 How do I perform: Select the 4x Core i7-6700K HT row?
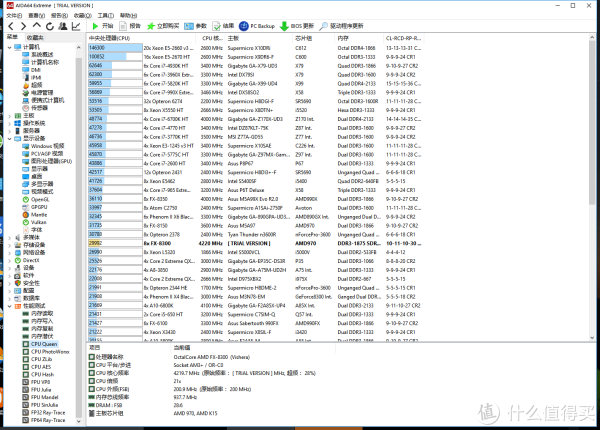pos(255,119)
